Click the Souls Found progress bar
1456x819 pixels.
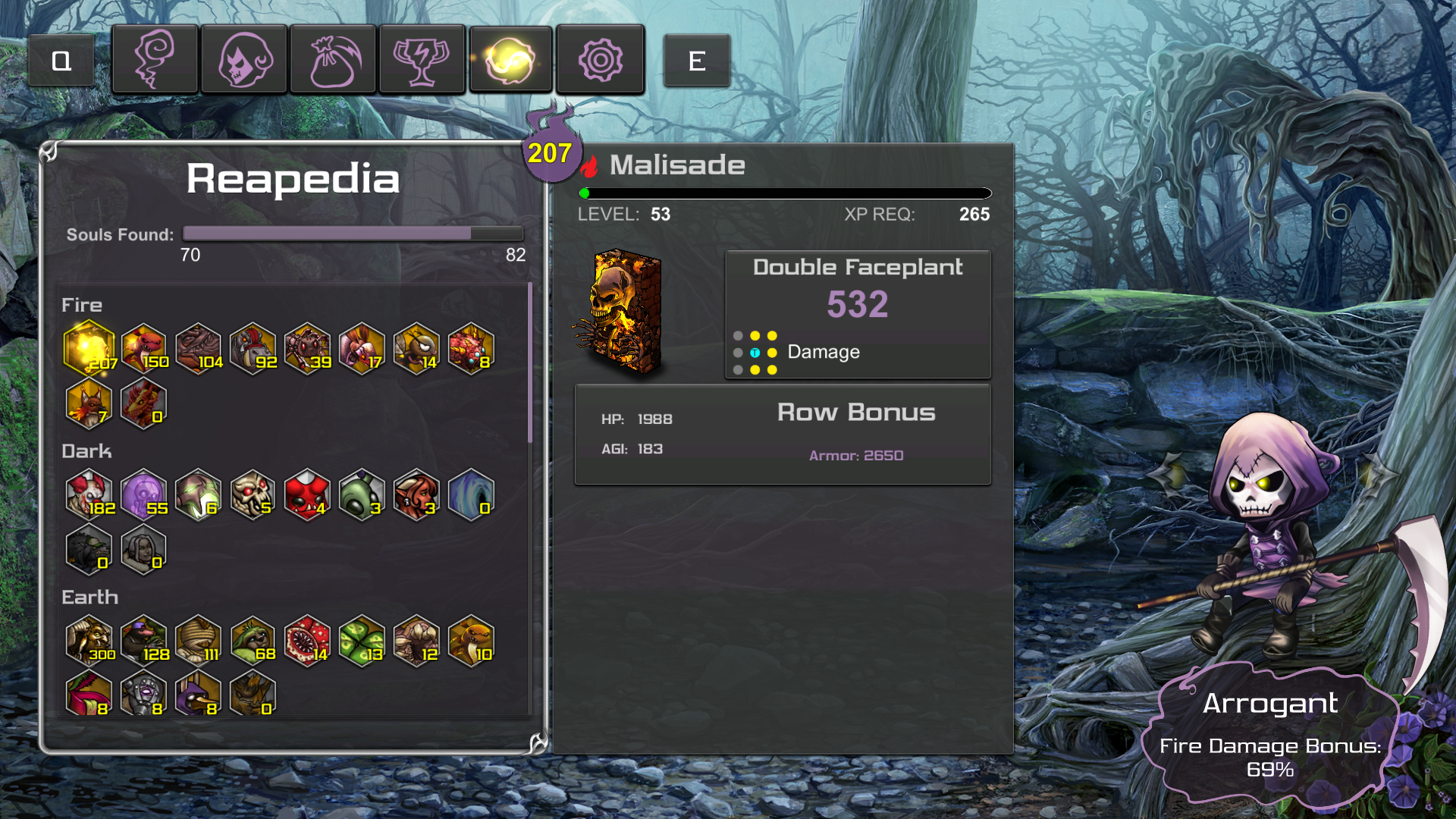click(353, 234)
